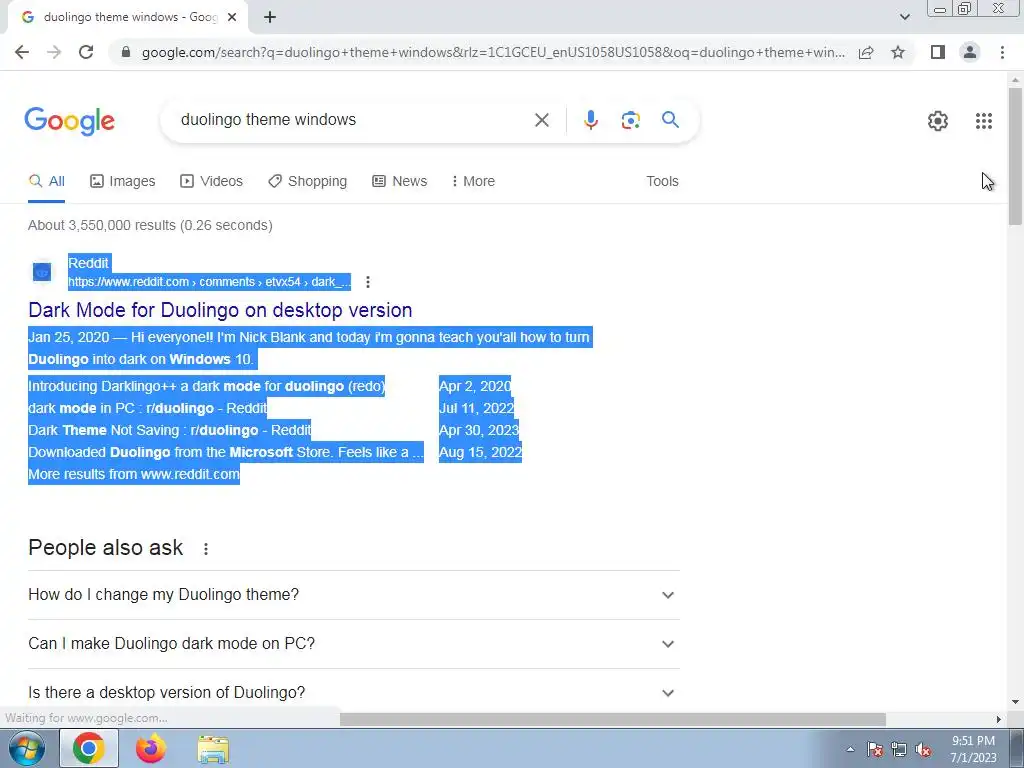The height and width of the screenshot is (768, 1024).
Task: Click the muted volume tray icon
Action: [x=923, y=749]
